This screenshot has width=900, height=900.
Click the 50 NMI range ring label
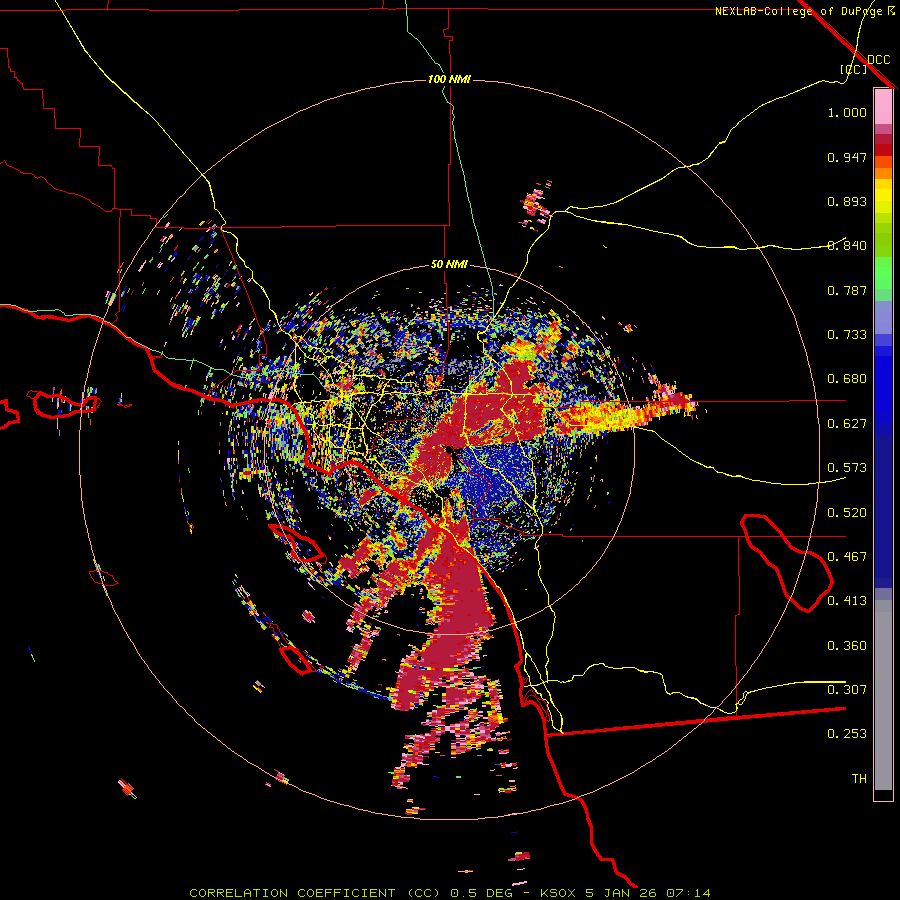pos(449,264)
